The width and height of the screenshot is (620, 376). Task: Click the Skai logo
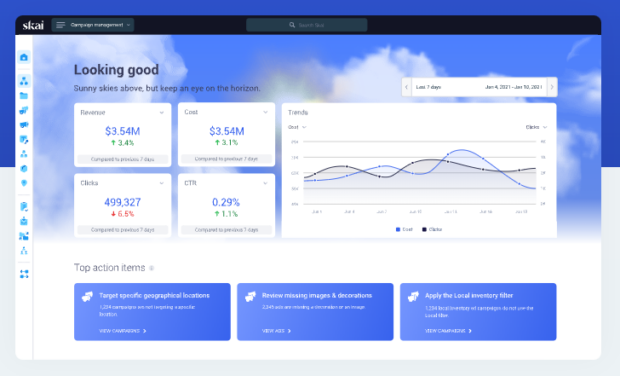(33, 25)
